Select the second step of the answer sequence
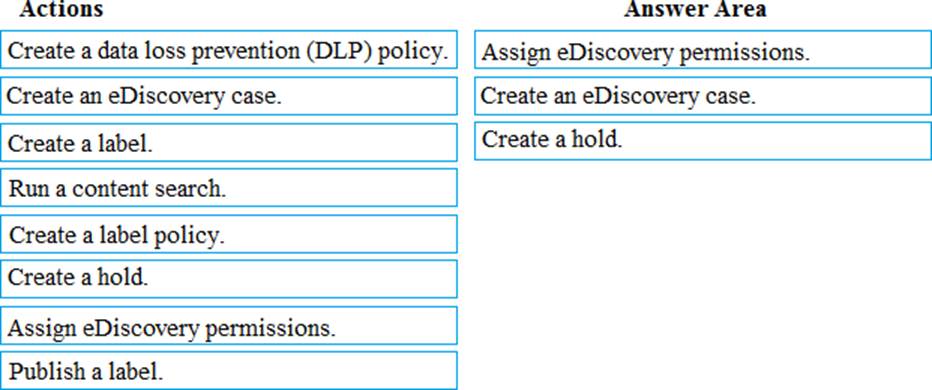Image resolution: width=932 pixels, height=390 pixels. pos(703,96)
